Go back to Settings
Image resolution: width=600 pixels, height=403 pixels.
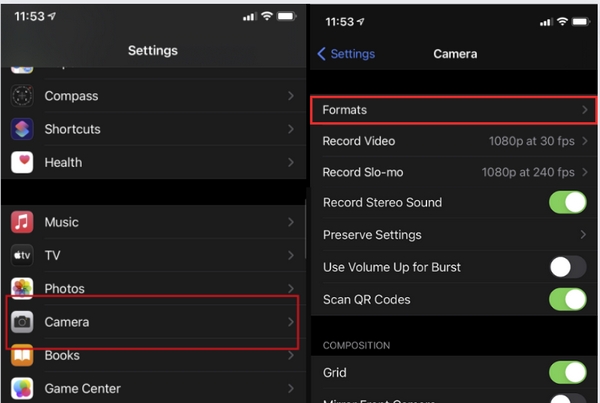345,54
